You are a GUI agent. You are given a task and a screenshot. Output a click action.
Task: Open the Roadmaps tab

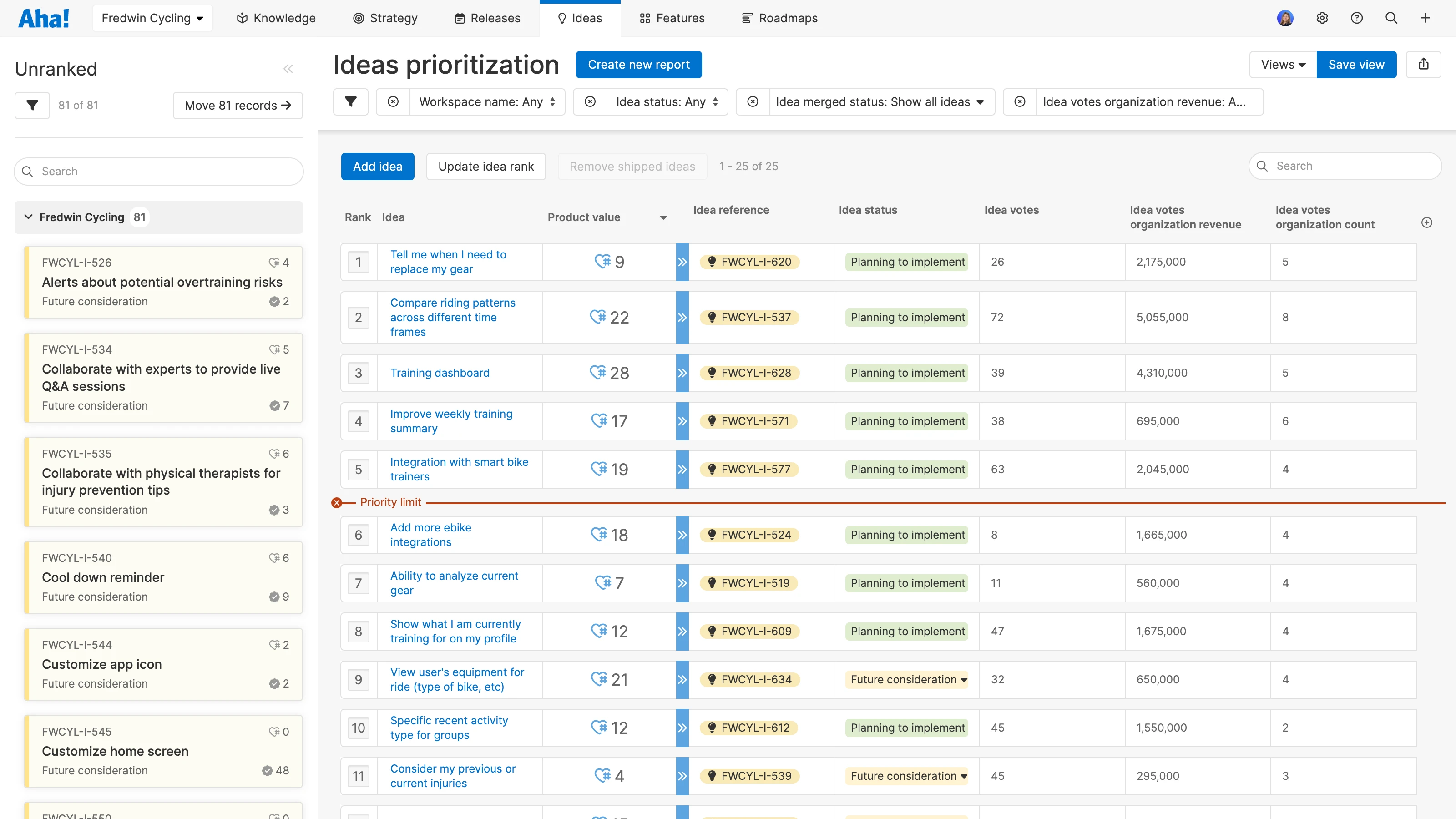(780, 18)
